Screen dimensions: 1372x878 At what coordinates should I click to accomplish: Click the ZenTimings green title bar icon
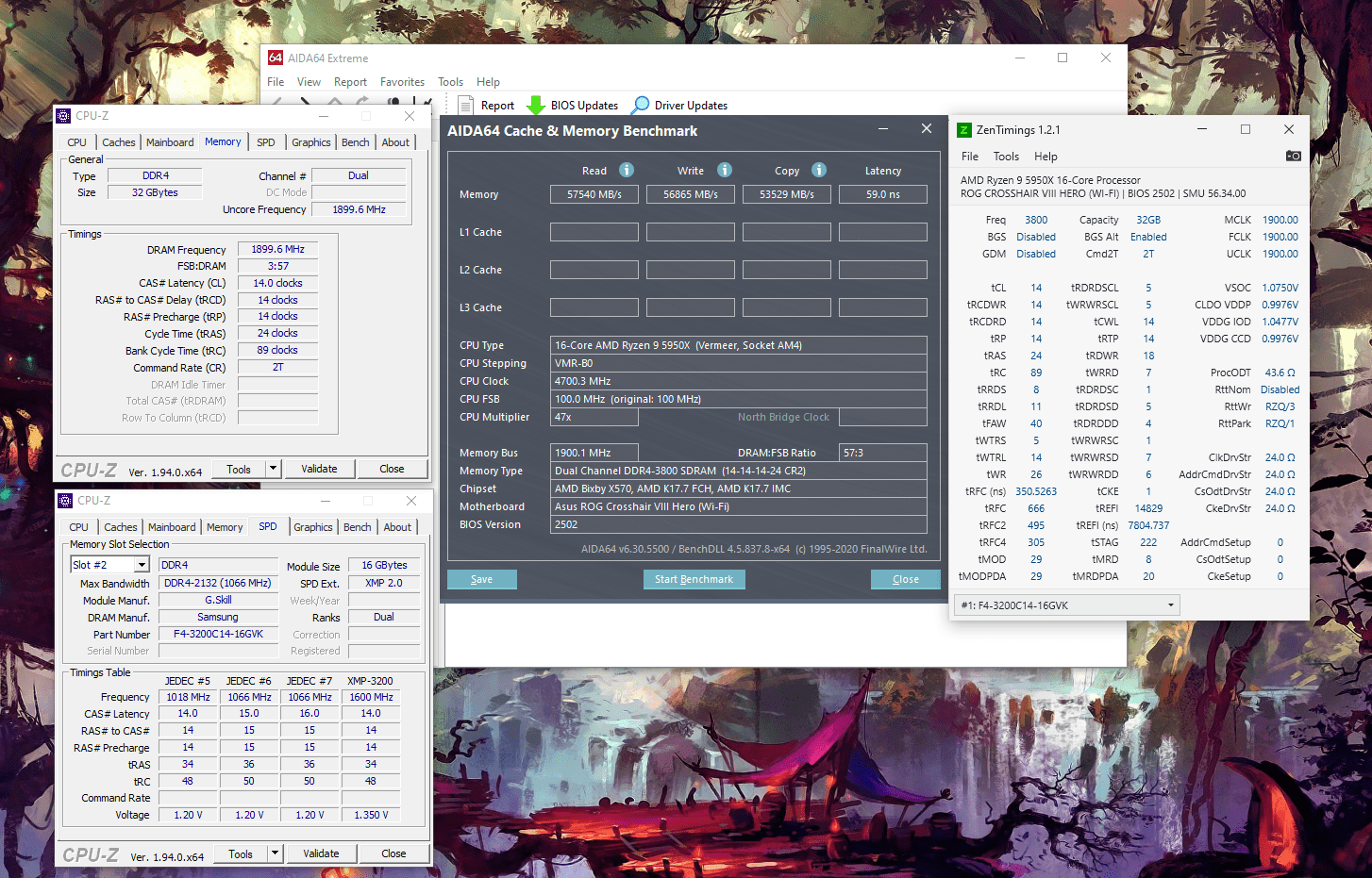964,130
